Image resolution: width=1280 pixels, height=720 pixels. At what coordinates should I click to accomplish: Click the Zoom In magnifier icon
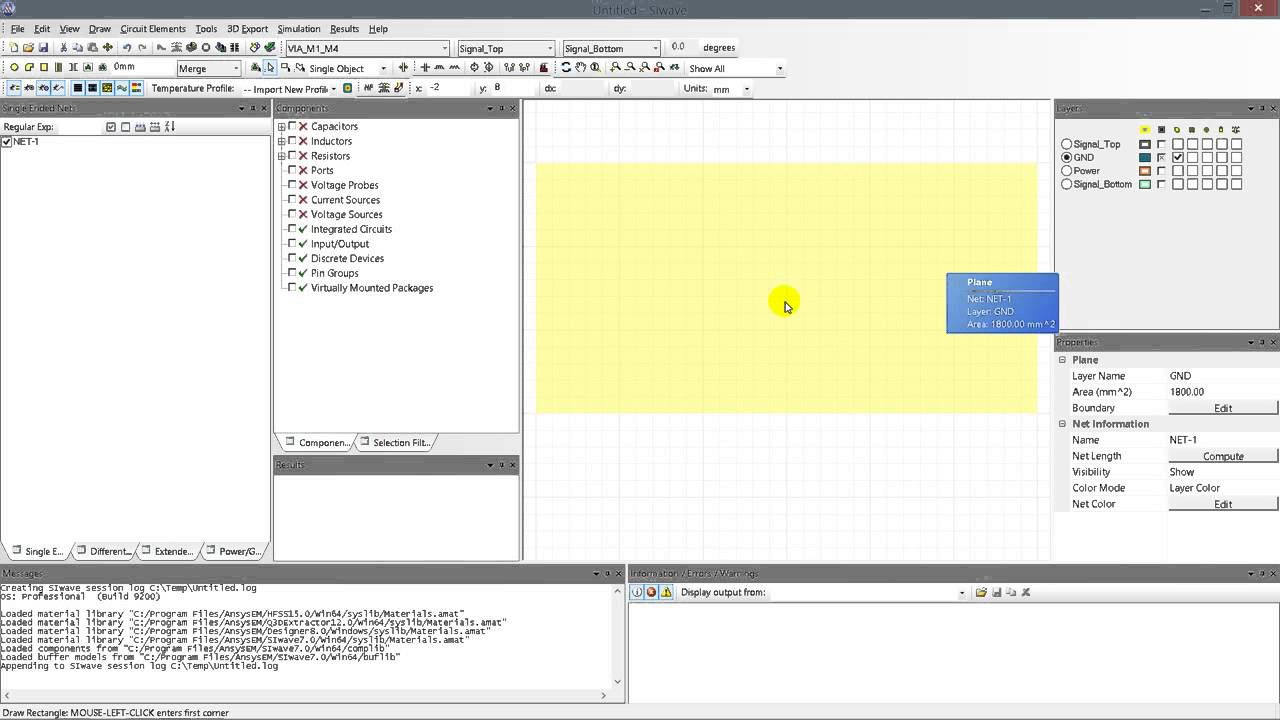click(x=616, y=68)
